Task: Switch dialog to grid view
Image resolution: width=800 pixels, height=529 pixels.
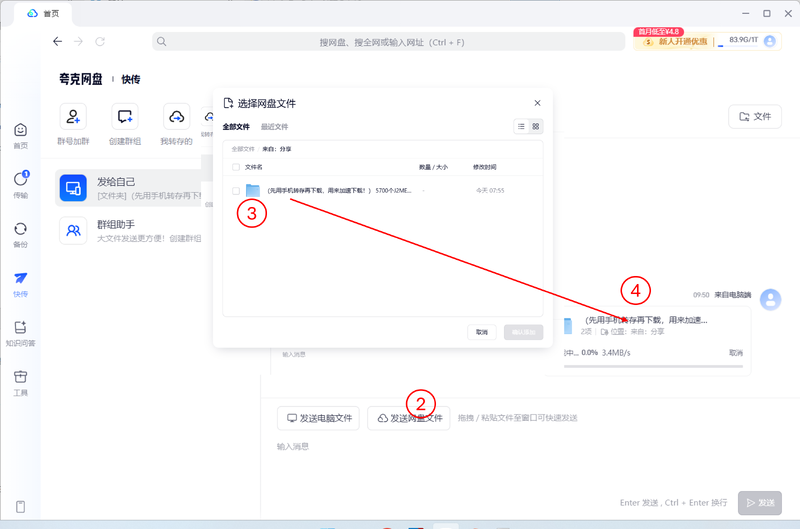Action: click(536, 126)
